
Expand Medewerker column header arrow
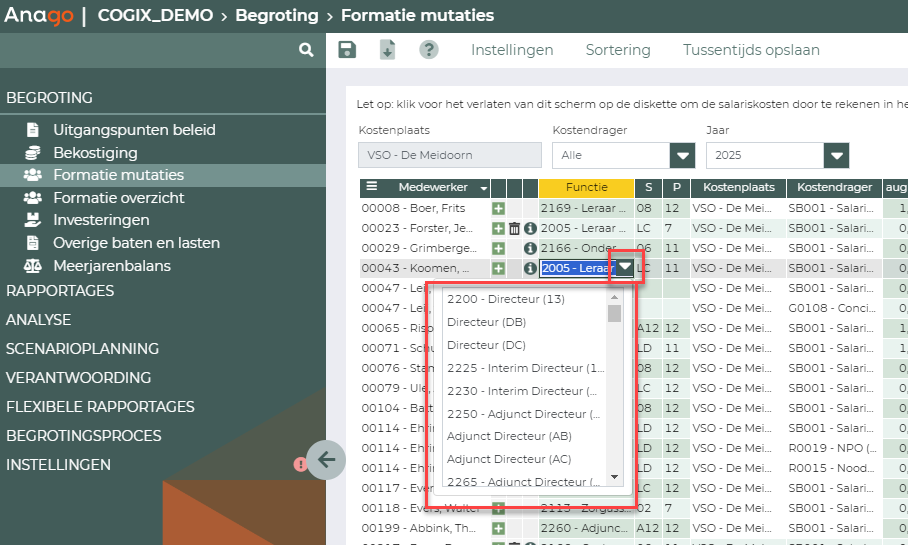pyautogui.click(x=484, y=188)
